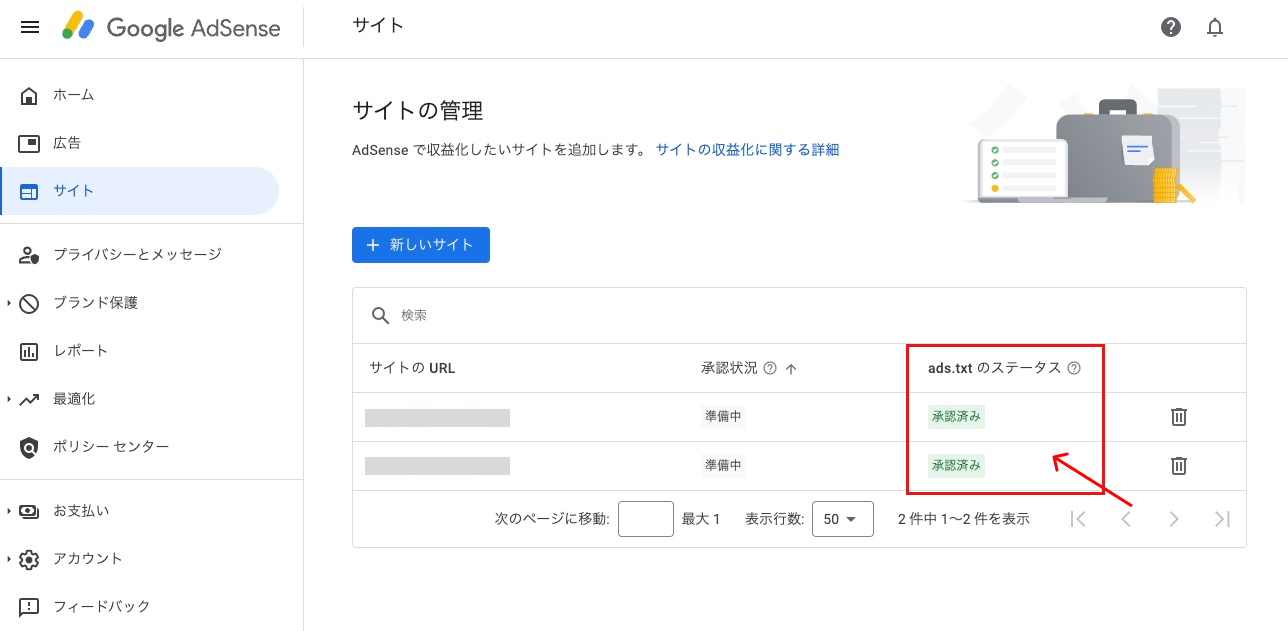The image size is (1288, 631).
Task: Delete the second site with trash icon
Action: [1179, 465]
